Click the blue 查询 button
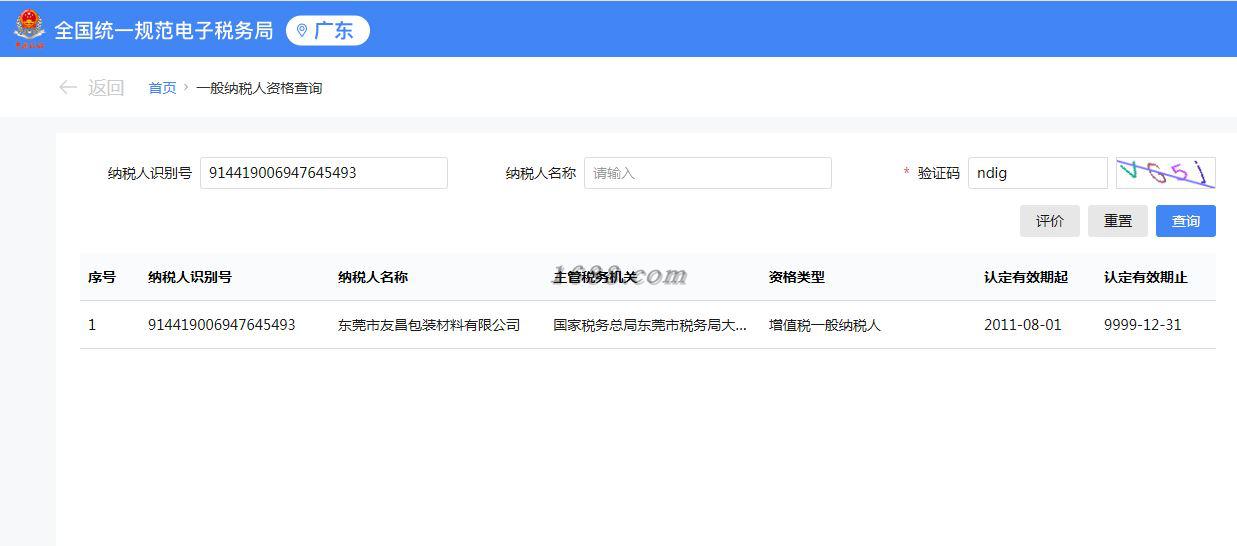 tap(1186, 221)
